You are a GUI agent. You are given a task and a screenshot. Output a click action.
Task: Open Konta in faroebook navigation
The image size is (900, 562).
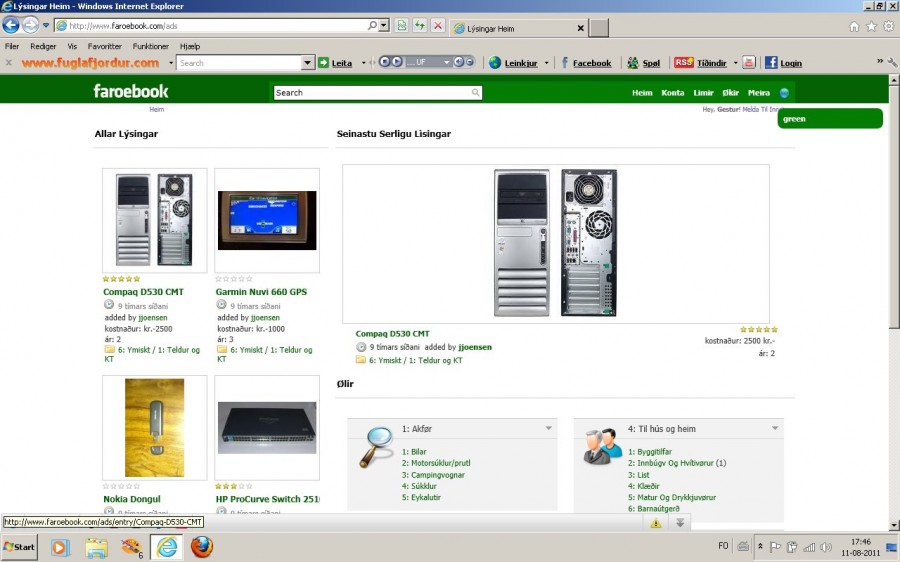point(673,92)
